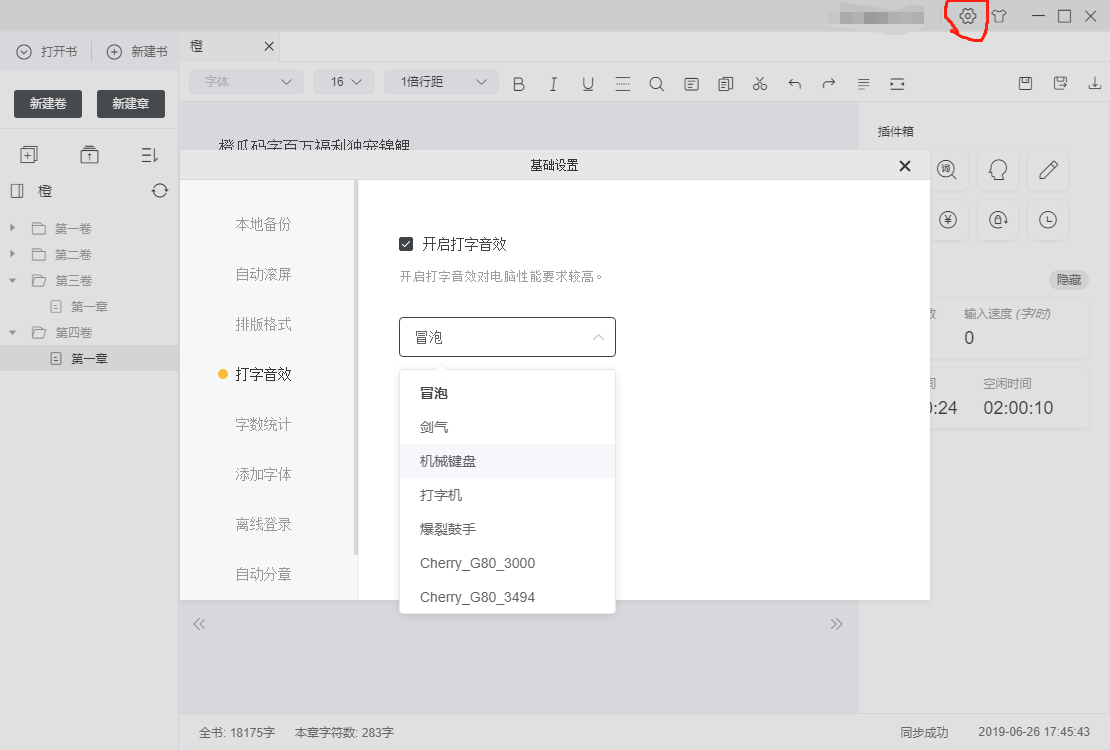This screenshot has height=750, width=1110.
Task: Open the ¥ earnings plugin icon
Action: coord(948,220)
